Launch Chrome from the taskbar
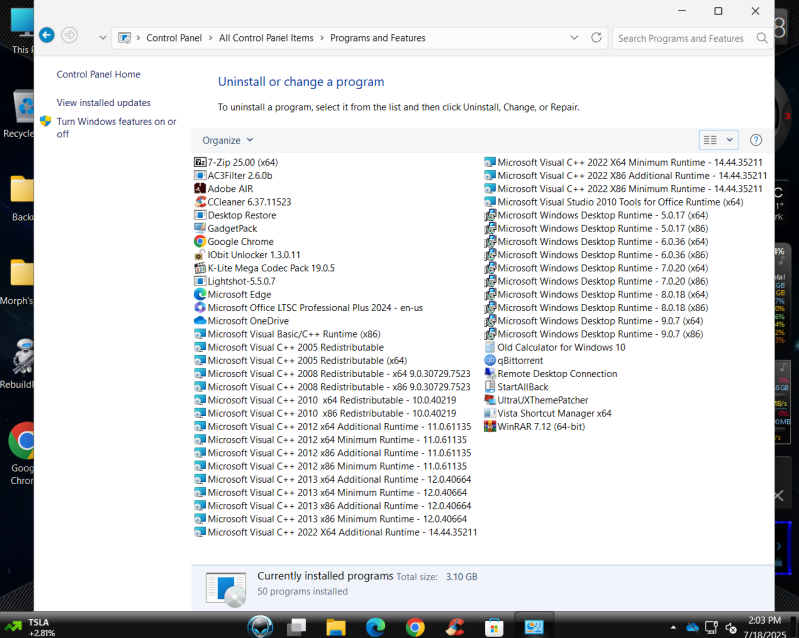 click(415, 627)
